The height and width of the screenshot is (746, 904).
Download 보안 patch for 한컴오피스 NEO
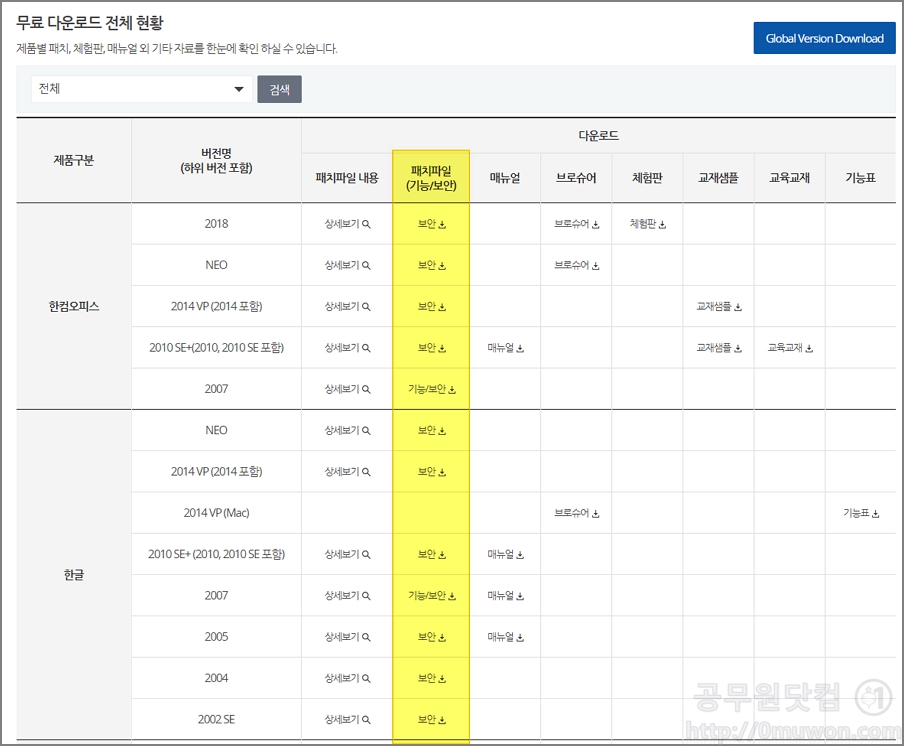(x=432, y=265)
